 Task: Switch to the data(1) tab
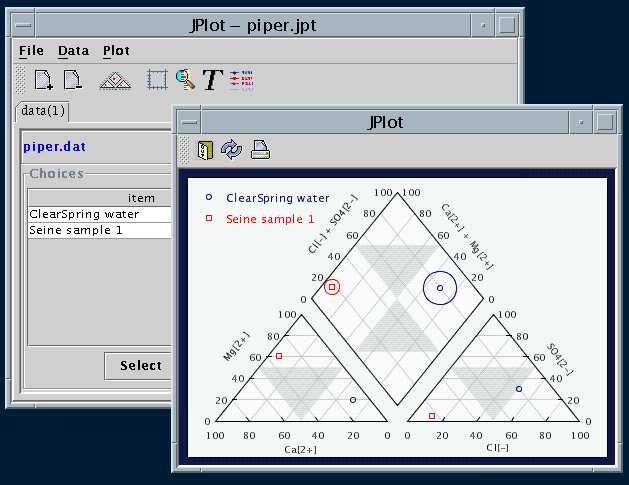click(x=43, y=111)
